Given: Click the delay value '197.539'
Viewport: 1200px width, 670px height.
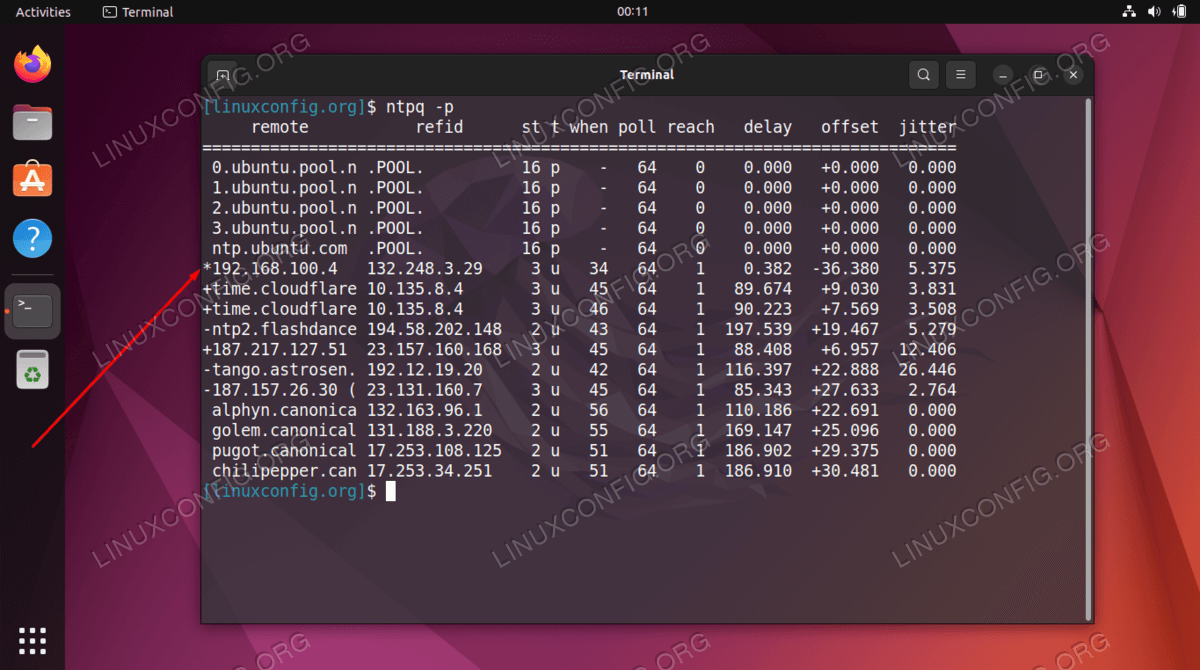Looking at the screenshot, I should click(758, 329).
